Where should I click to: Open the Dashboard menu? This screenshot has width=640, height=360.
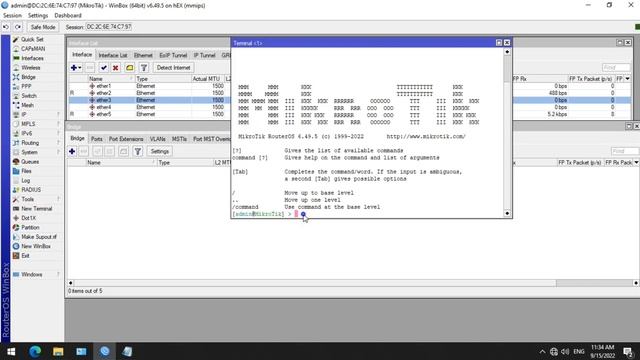click(x=68, y=16)
